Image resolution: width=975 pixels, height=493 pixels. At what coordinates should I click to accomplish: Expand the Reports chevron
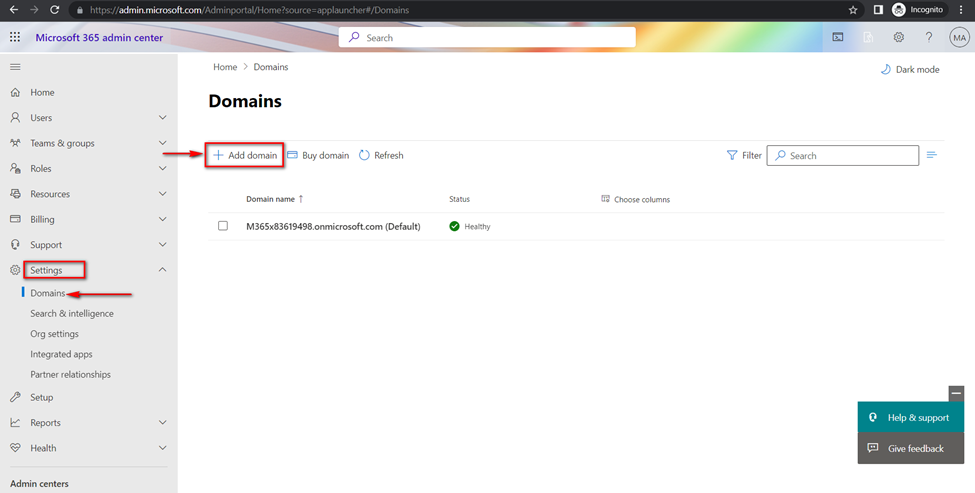click(x=163, y=423)
